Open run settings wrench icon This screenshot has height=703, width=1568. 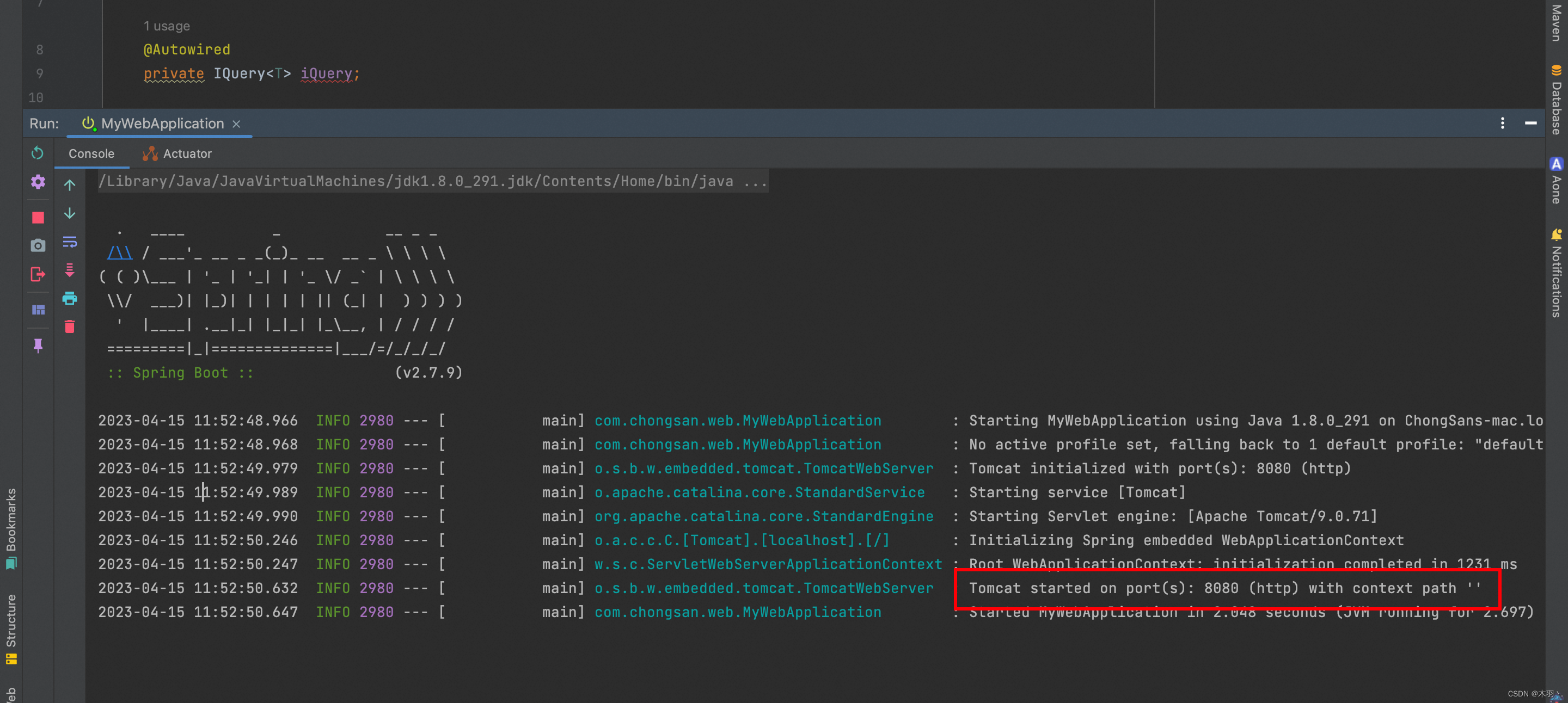point(38,182)
